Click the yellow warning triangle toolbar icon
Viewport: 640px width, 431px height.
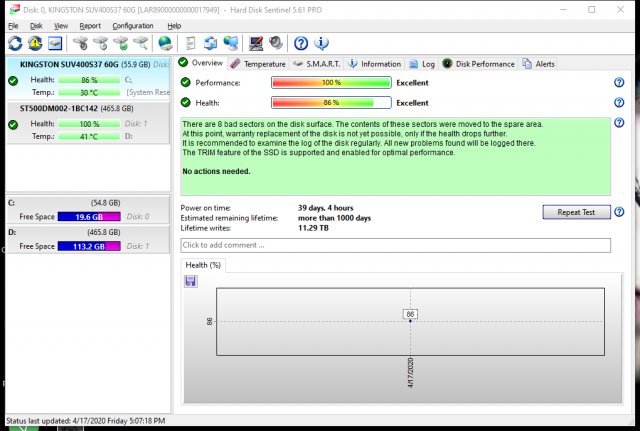pyautogui.click(x=35, y=43)
